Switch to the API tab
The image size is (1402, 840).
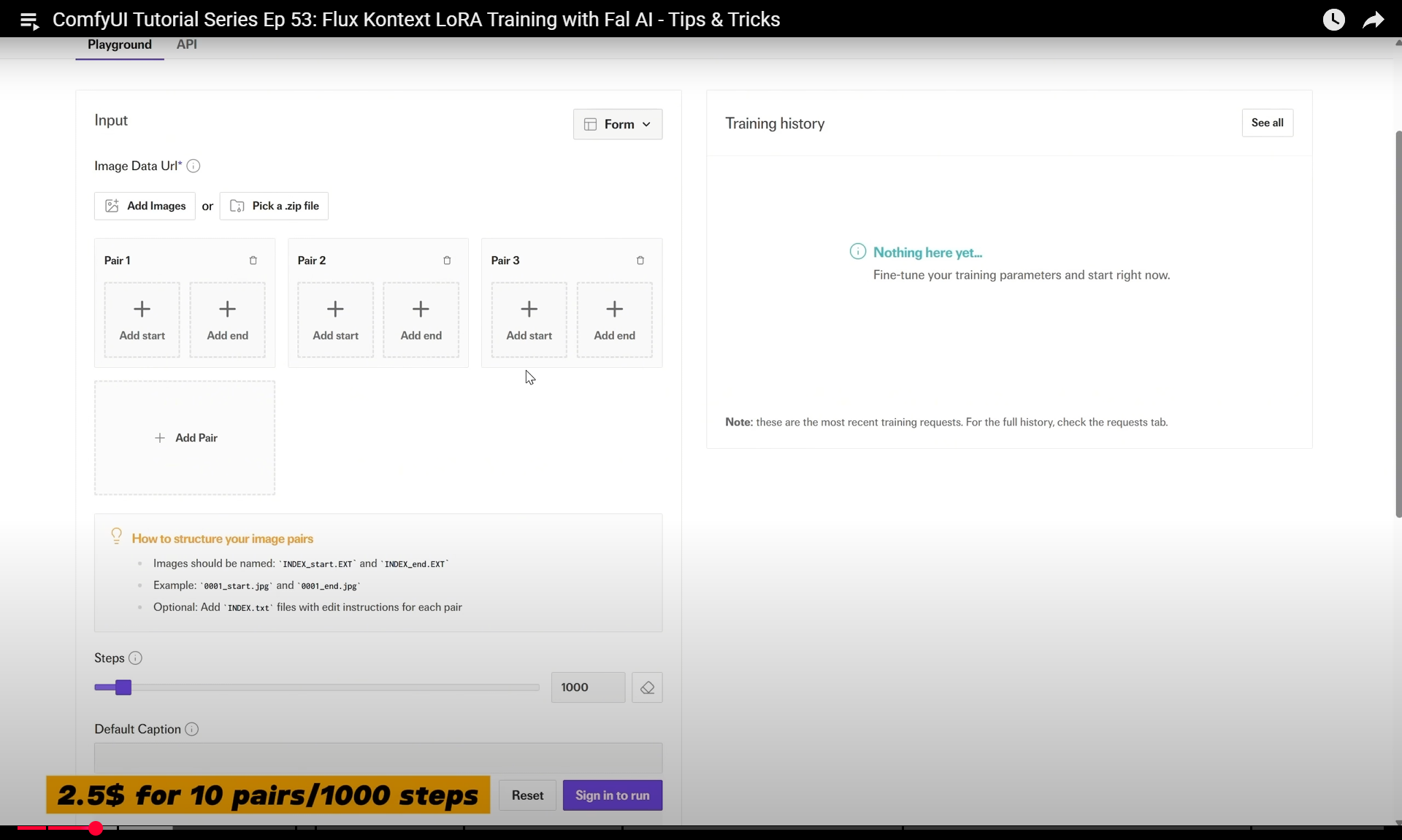[x=186, y=45]
